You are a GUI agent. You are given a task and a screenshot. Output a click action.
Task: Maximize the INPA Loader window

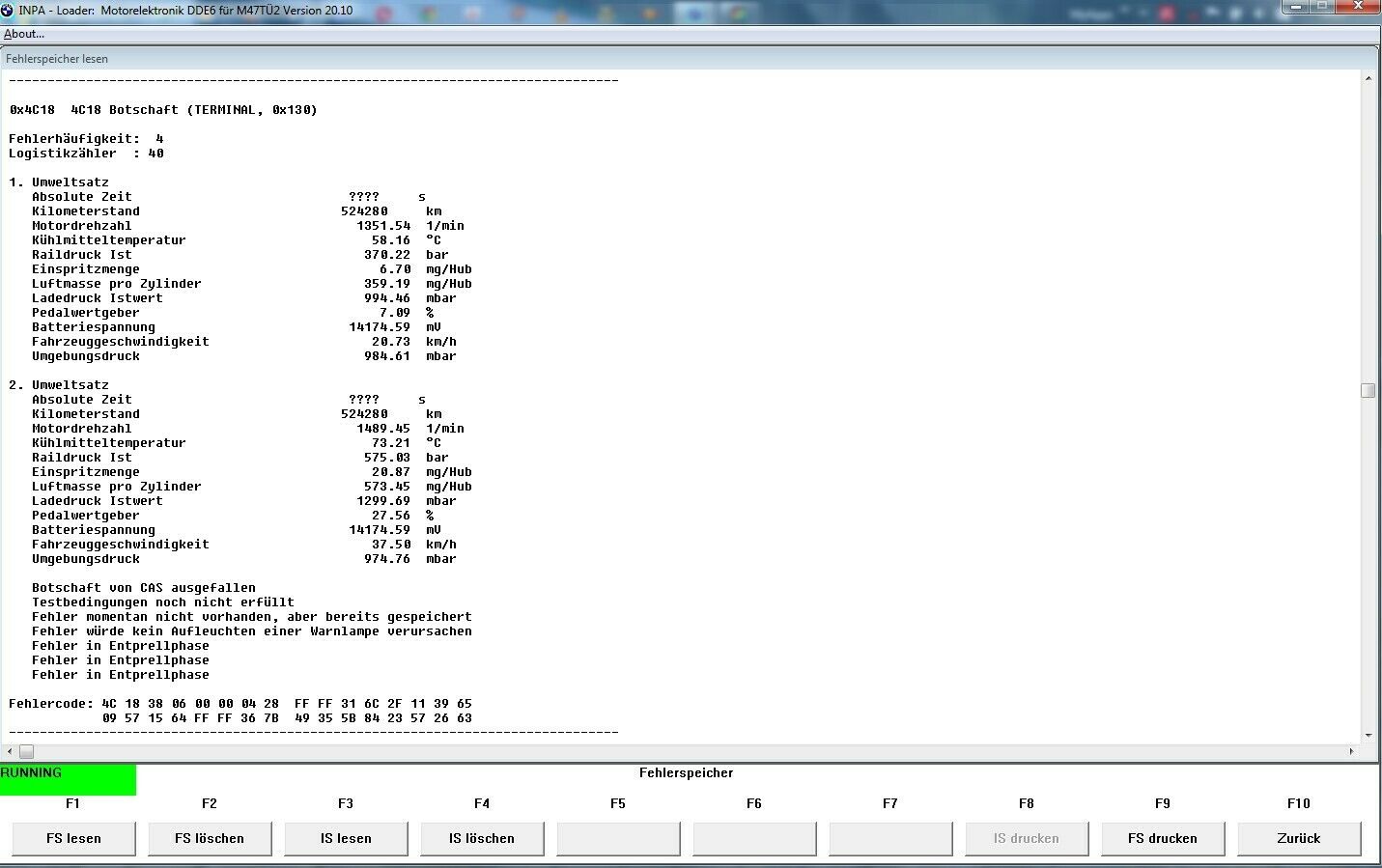(x=1322, y=7)
